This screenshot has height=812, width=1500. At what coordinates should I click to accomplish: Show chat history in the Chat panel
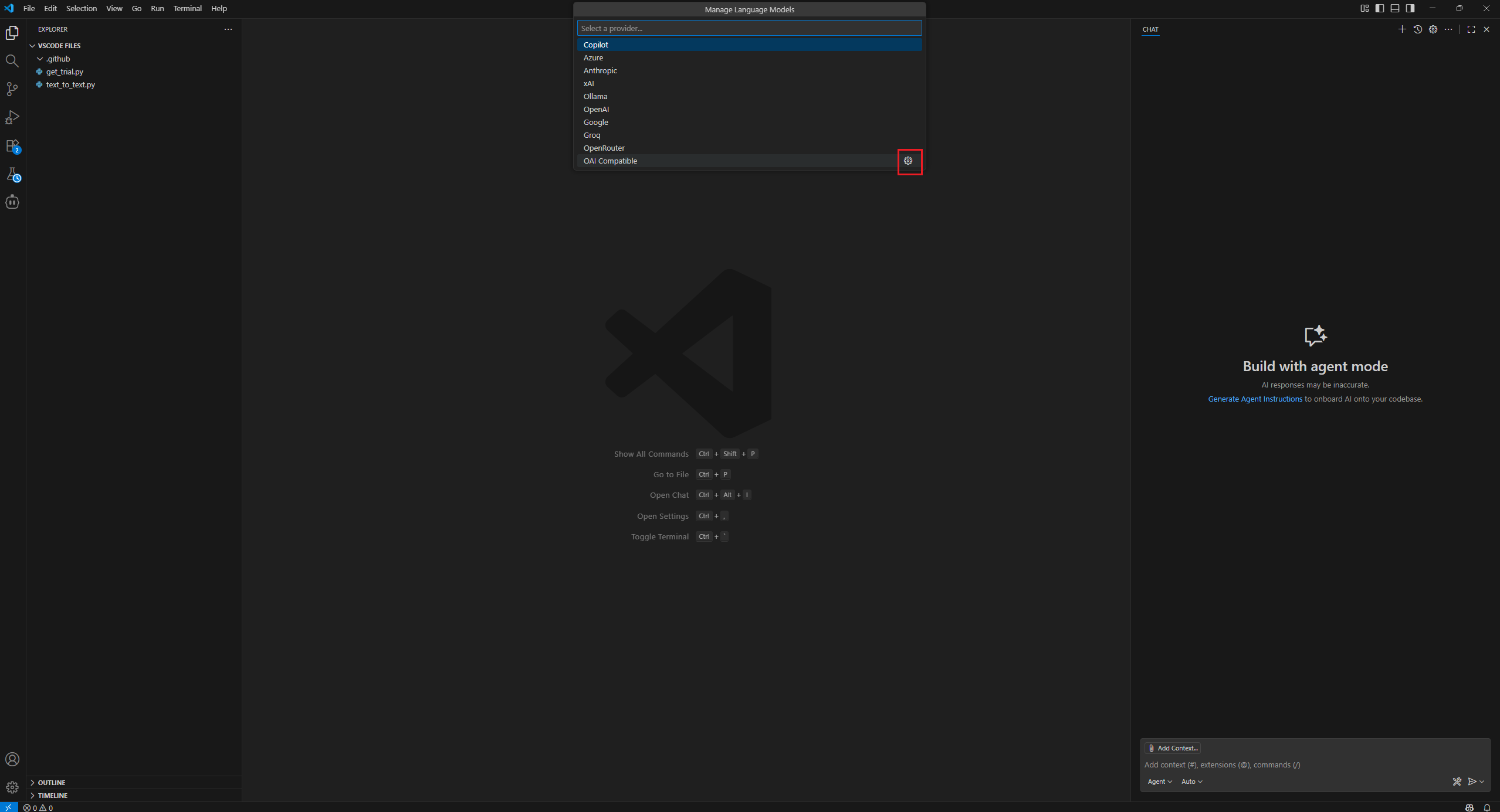point(1418,29)
